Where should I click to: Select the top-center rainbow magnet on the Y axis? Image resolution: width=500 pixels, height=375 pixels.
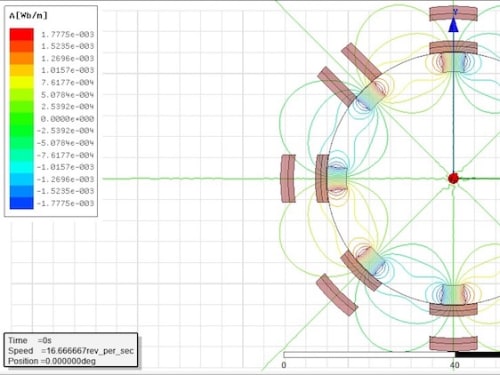453,62
